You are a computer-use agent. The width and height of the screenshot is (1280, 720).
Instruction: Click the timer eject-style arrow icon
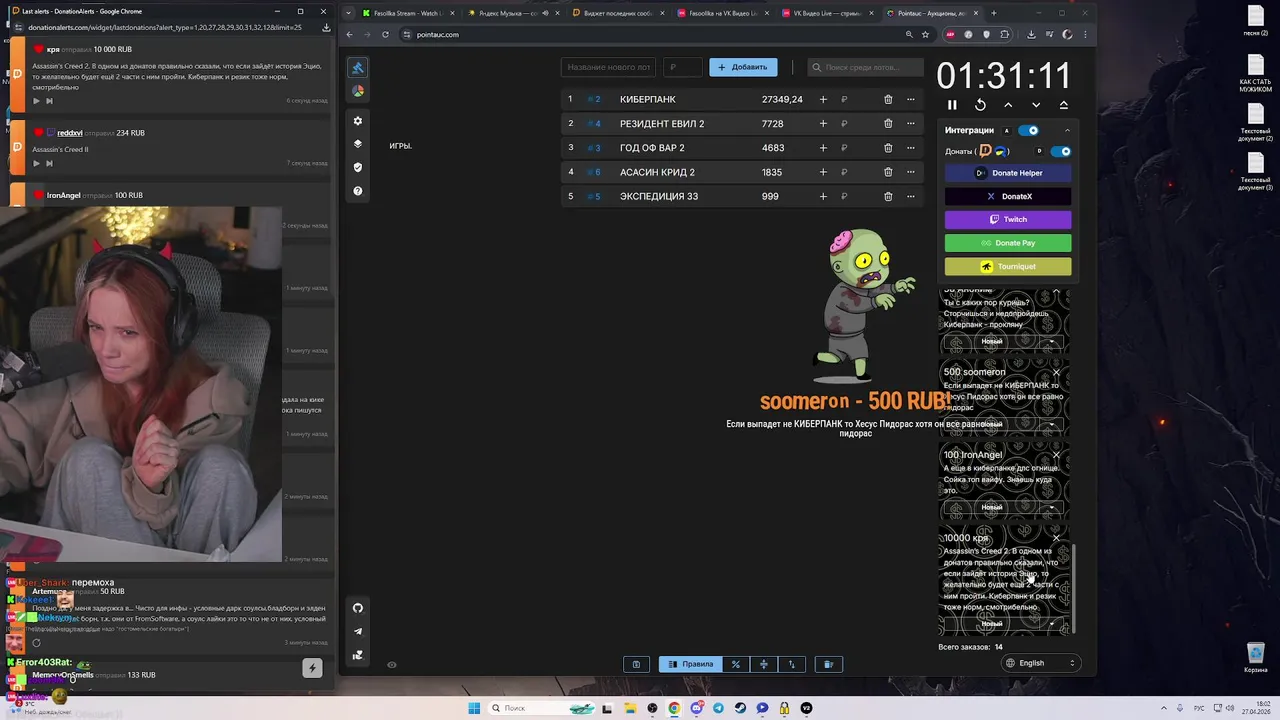pyautogui.click(x=1064, y=105)
